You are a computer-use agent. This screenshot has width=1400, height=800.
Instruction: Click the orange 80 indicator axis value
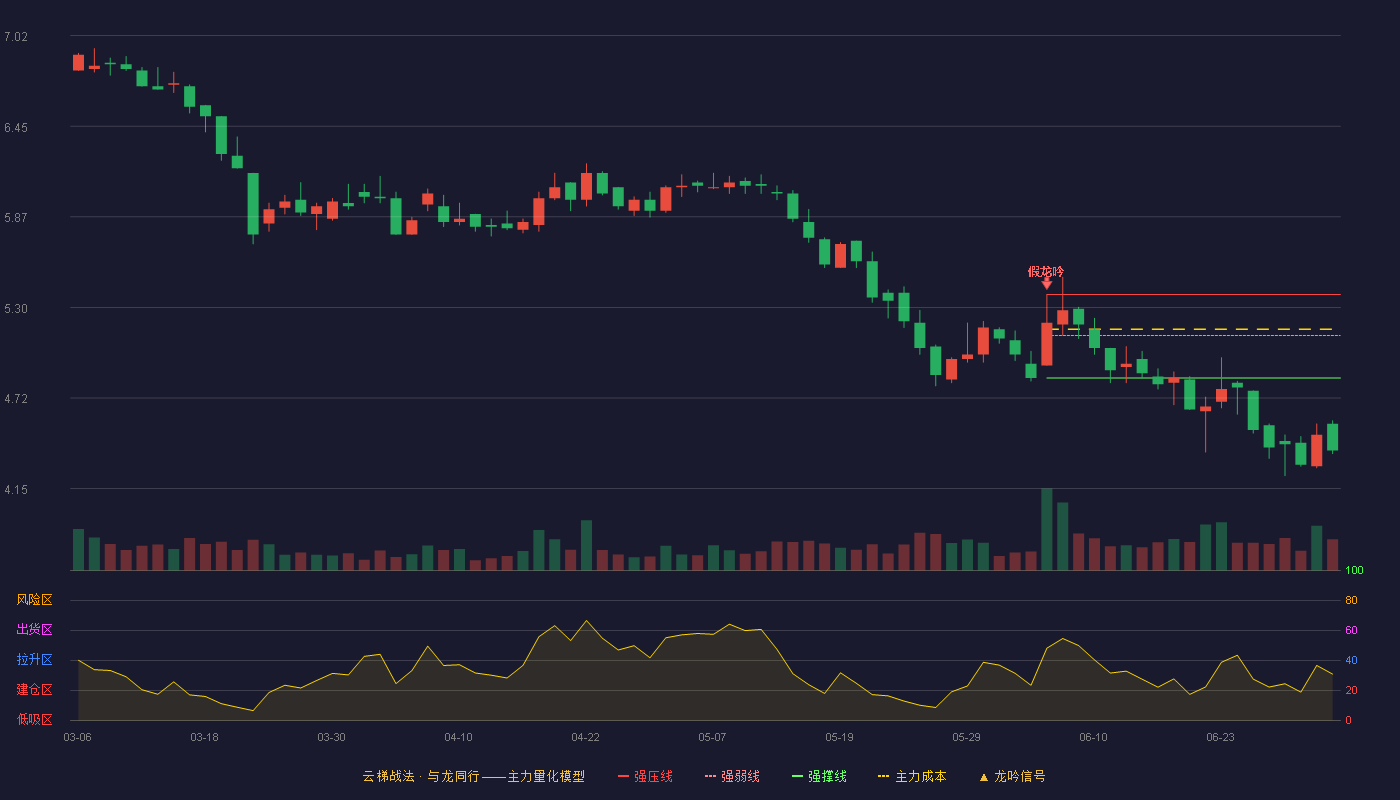[x=1351, y=600]
